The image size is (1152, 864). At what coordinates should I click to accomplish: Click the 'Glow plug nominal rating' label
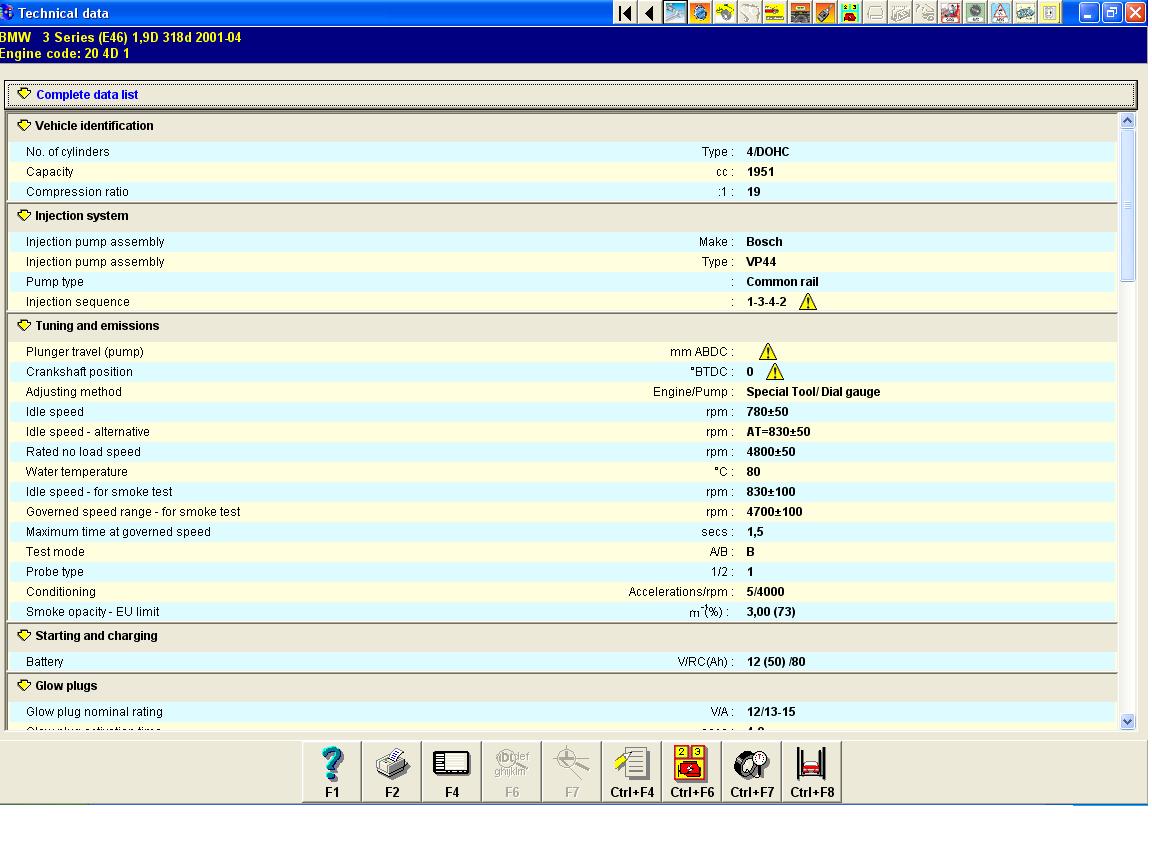[94, 712]
